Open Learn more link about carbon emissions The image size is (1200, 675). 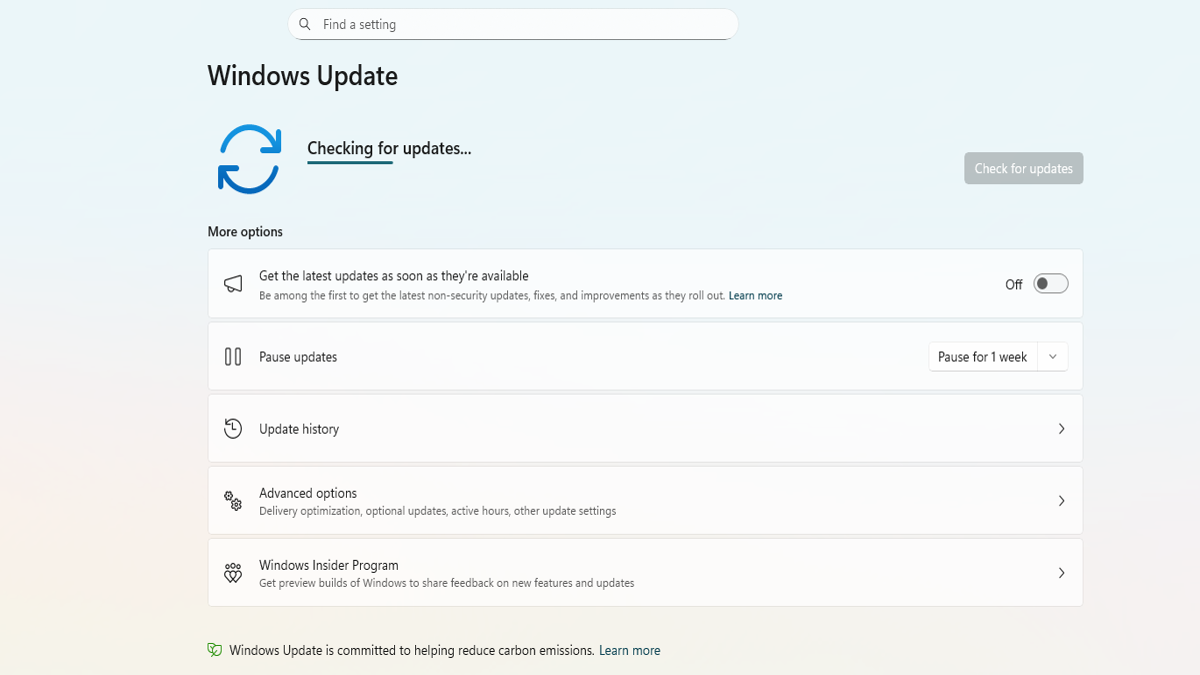tap(629, 650)
